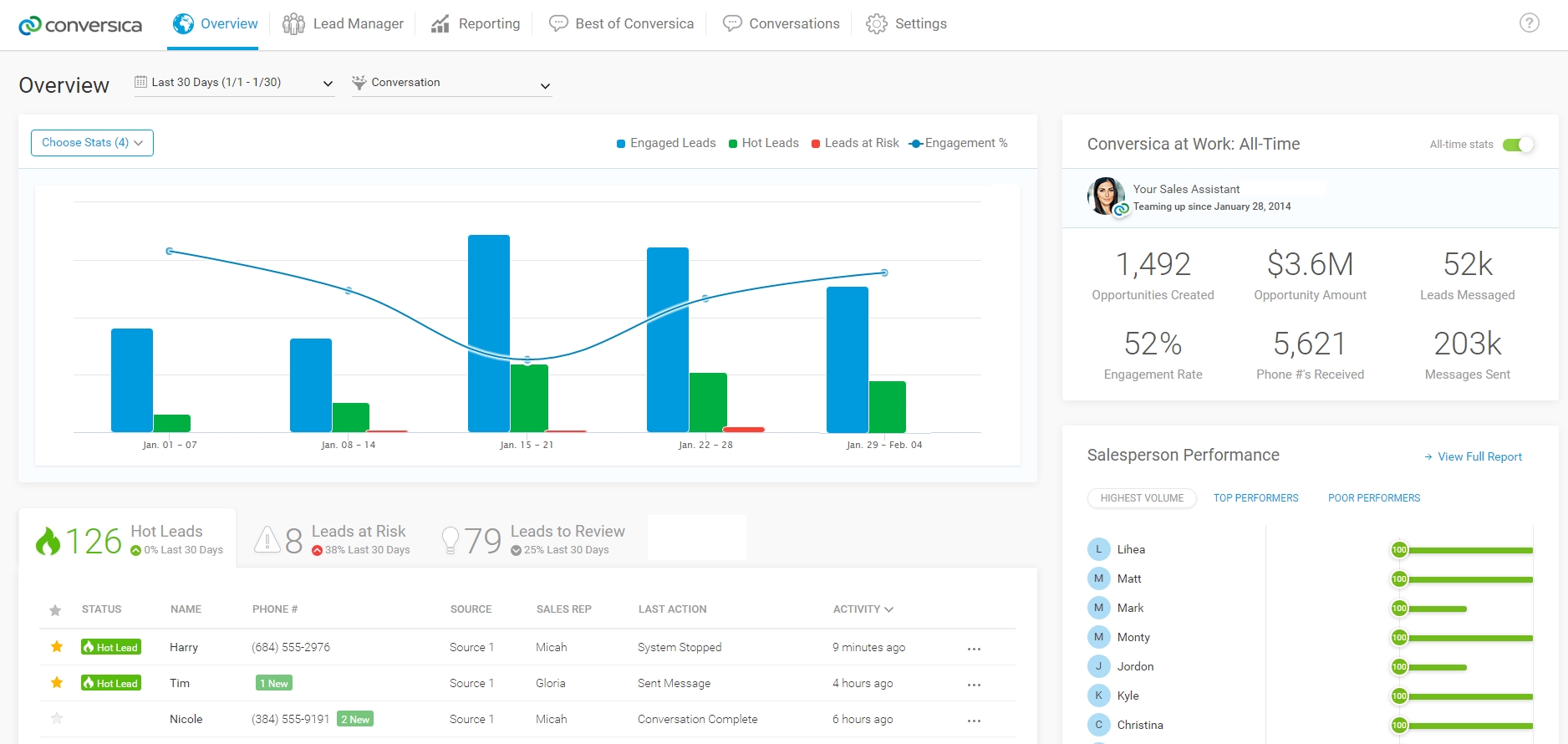The image size is (1568, 744).
Task: Open more options for Tim's row
Action: (x=974, y=685)
